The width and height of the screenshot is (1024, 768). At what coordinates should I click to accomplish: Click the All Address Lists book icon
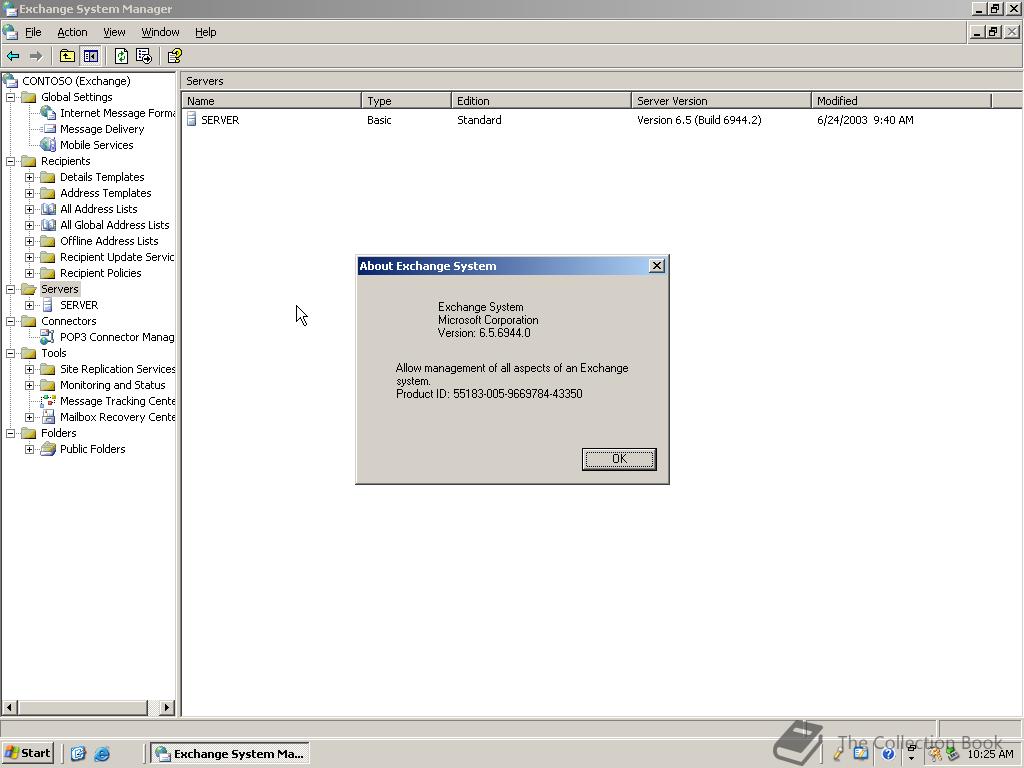[48, 209]
